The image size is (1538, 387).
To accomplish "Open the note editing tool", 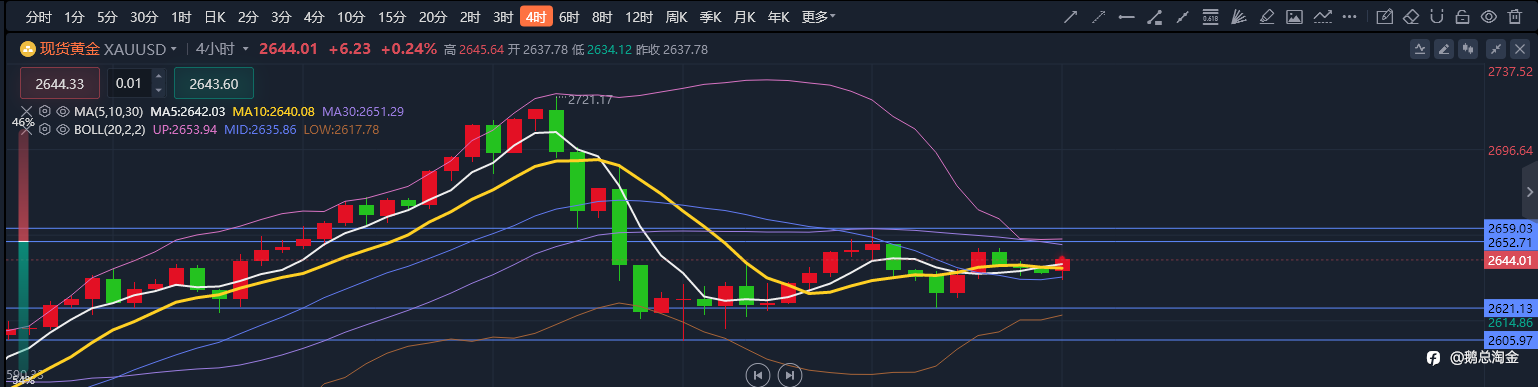I will pyautogui.click(x=1386, y=17).
